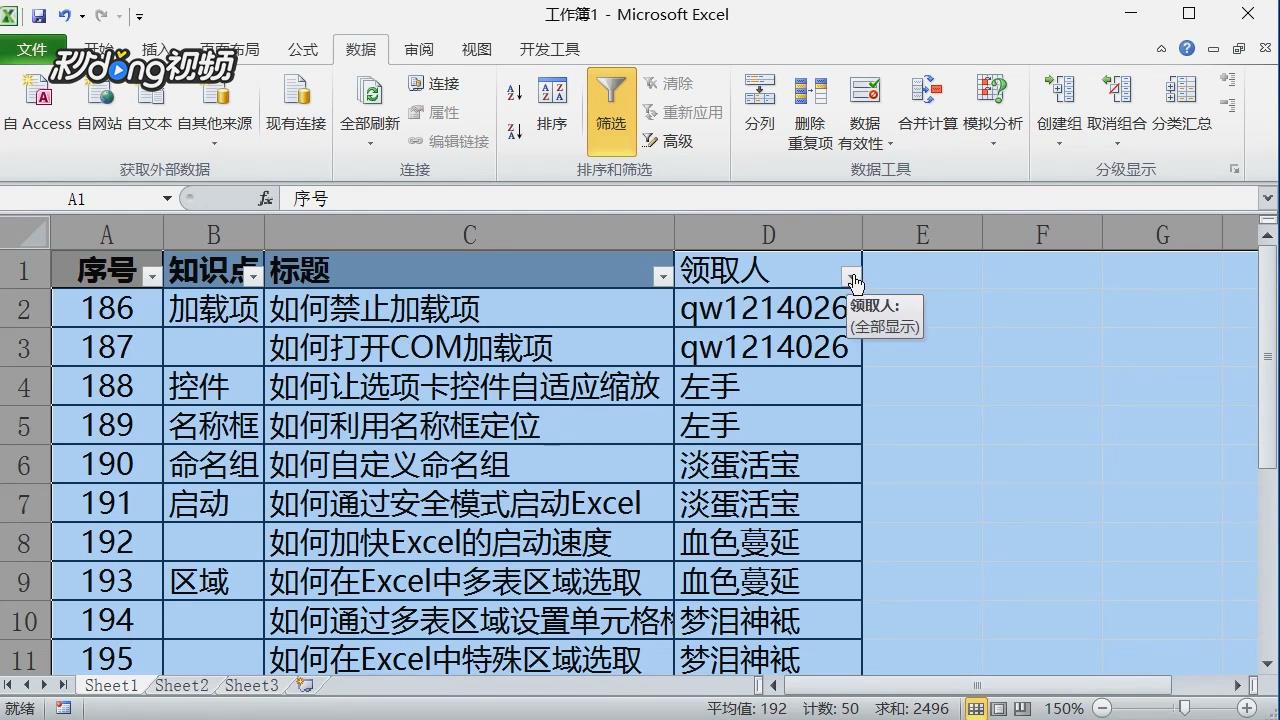This screenshot has height=720, width=1280.
Task: Click the horizontal scrollbar thumb
Action: click(x=977, y=685)
